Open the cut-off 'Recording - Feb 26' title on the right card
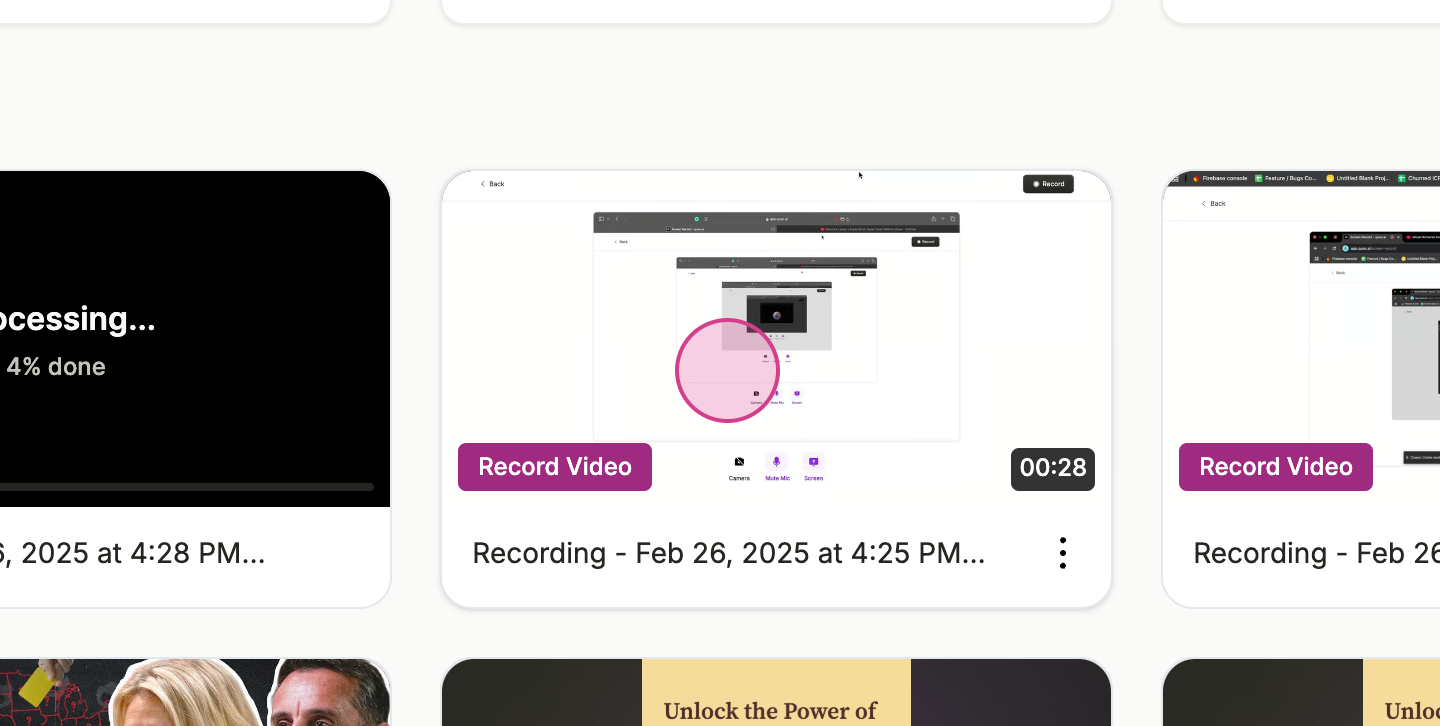The height and width of the screenshot is (726, 1440). click(x=1316, y=553)
